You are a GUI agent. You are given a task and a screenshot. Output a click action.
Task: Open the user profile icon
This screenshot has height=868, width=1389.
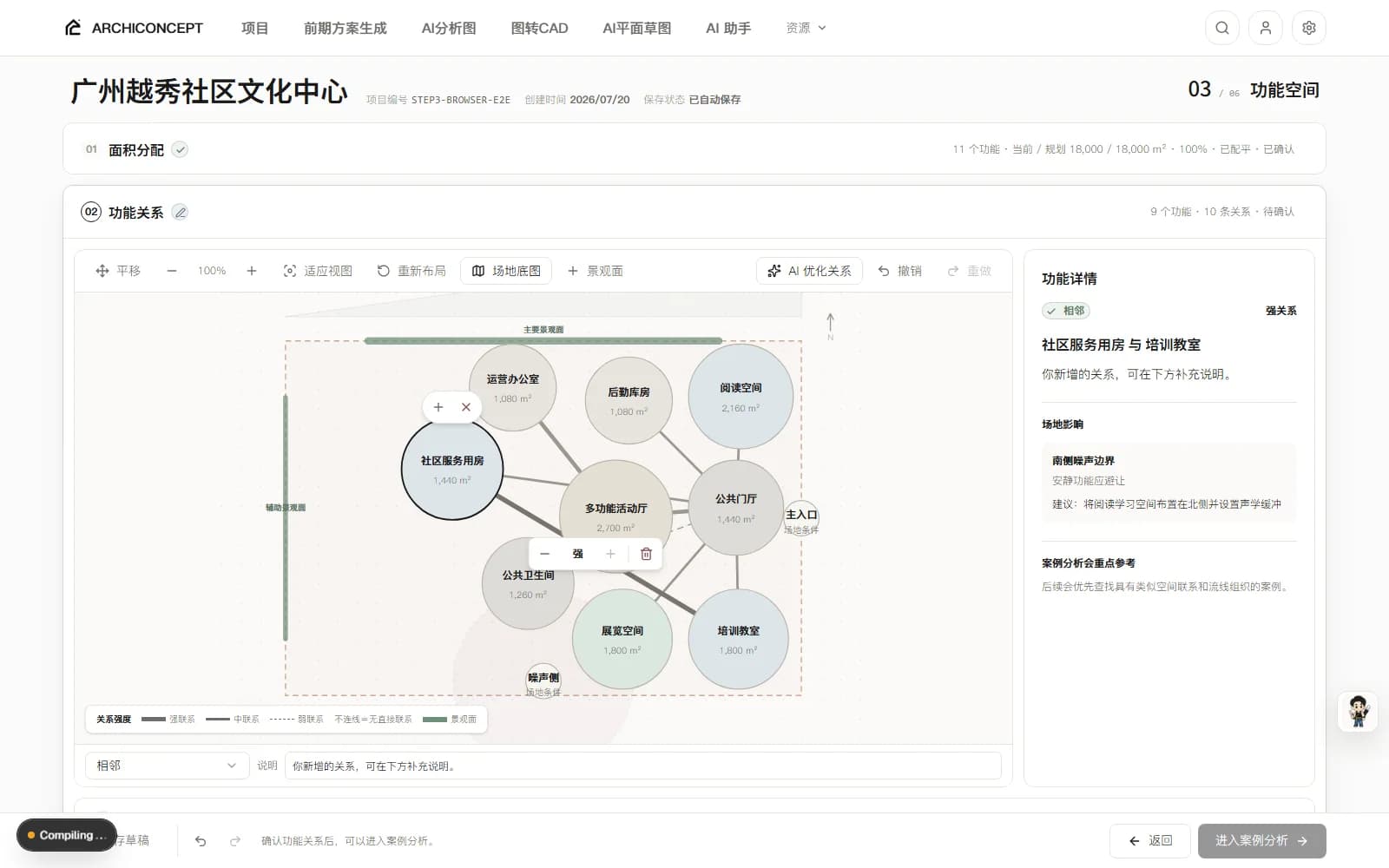tap(1265, 28)
